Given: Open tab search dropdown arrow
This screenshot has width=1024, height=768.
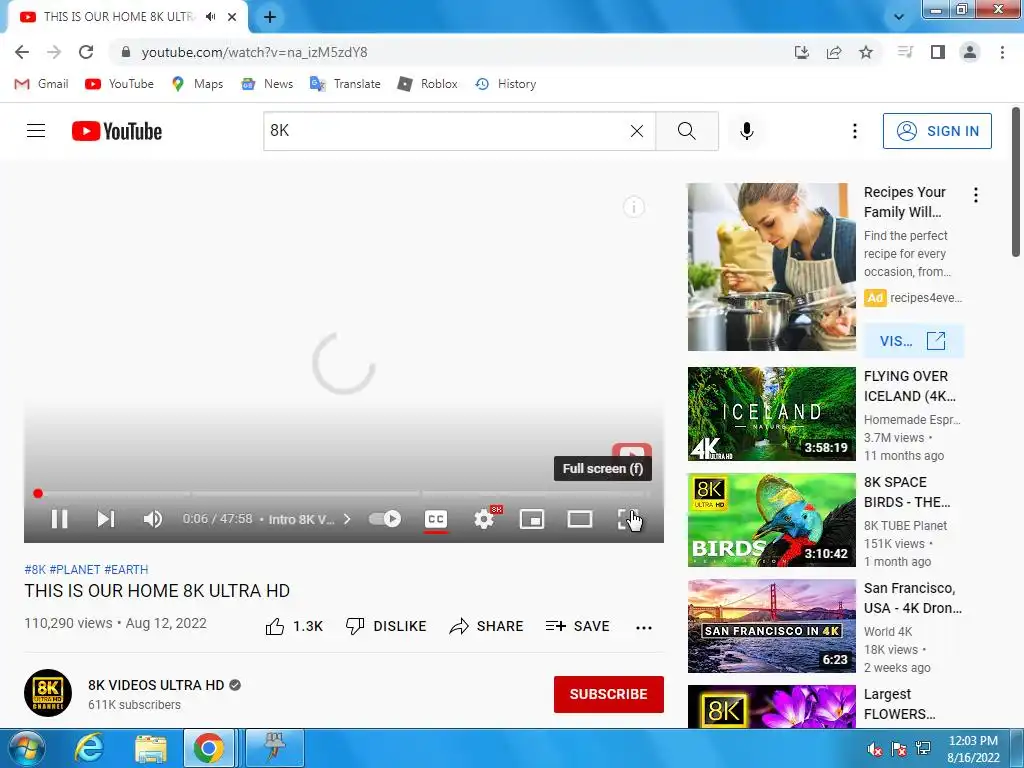Looking at the screenshot, I should (x=899, y=17).
